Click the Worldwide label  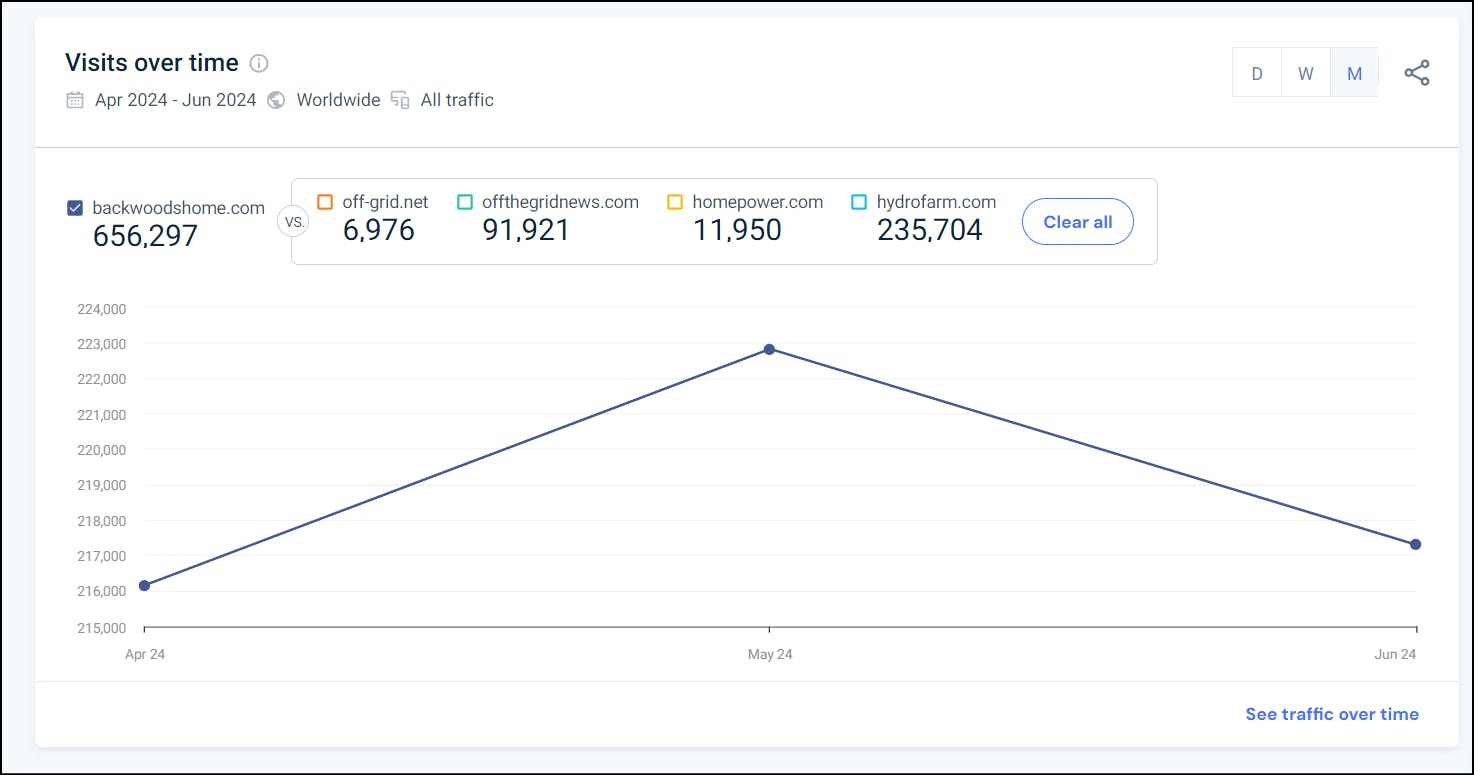[x=338, y=100]
